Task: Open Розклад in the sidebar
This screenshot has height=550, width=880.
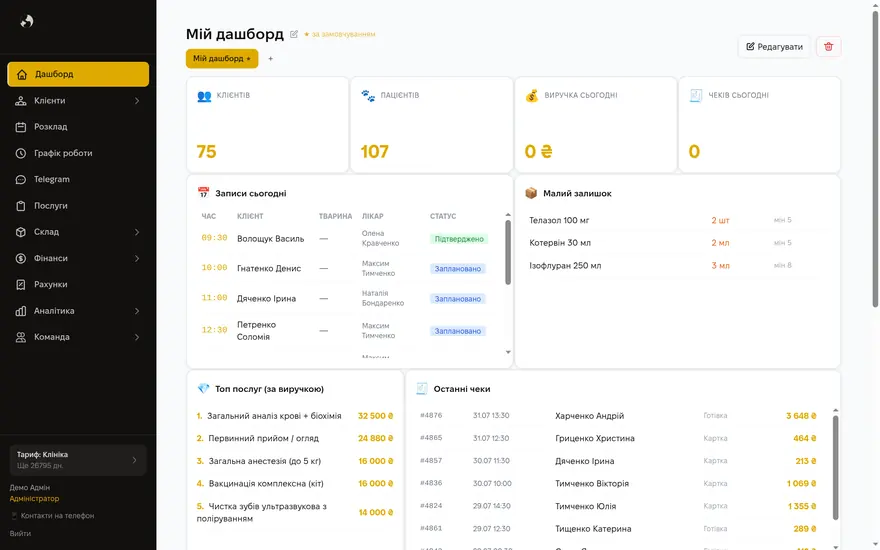Action: [x=78, y=127]
